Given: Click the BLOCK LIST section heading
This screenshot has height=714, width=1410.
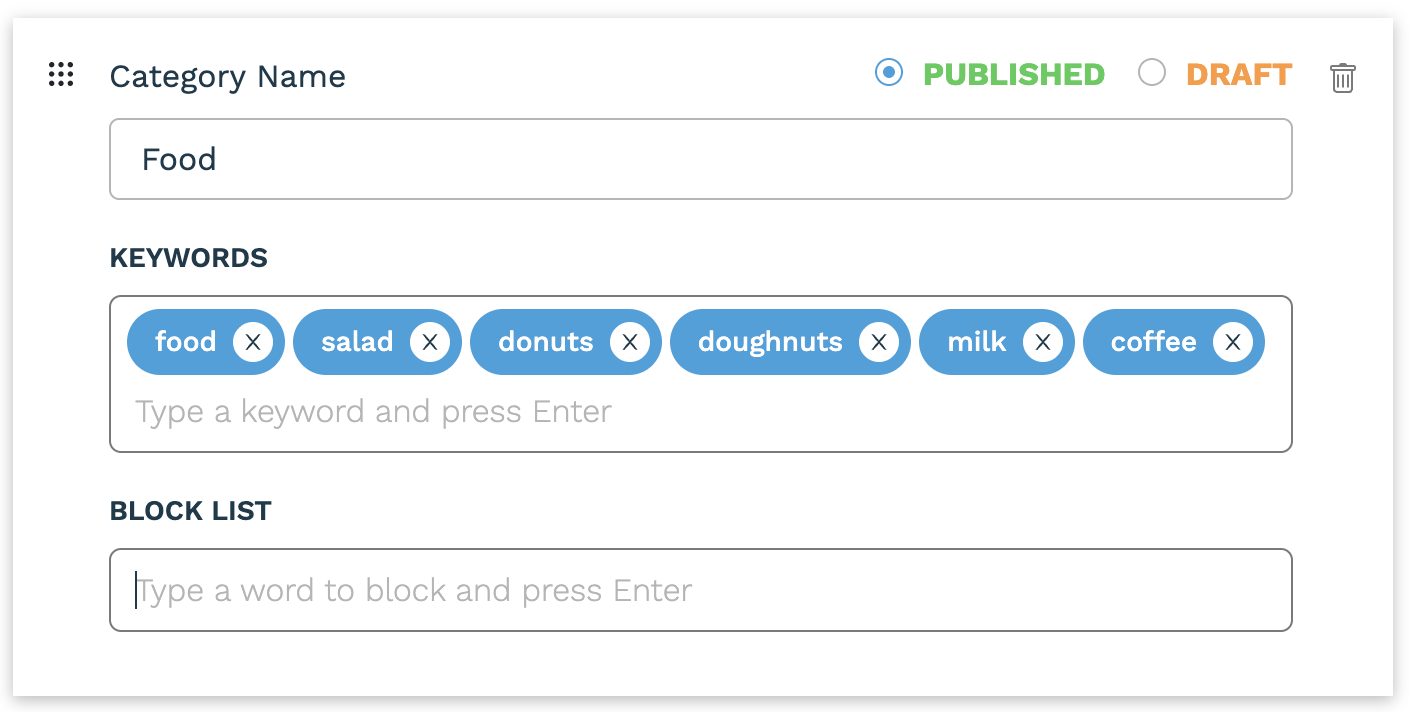Looking at the screenshot, I should coord(190,511).
